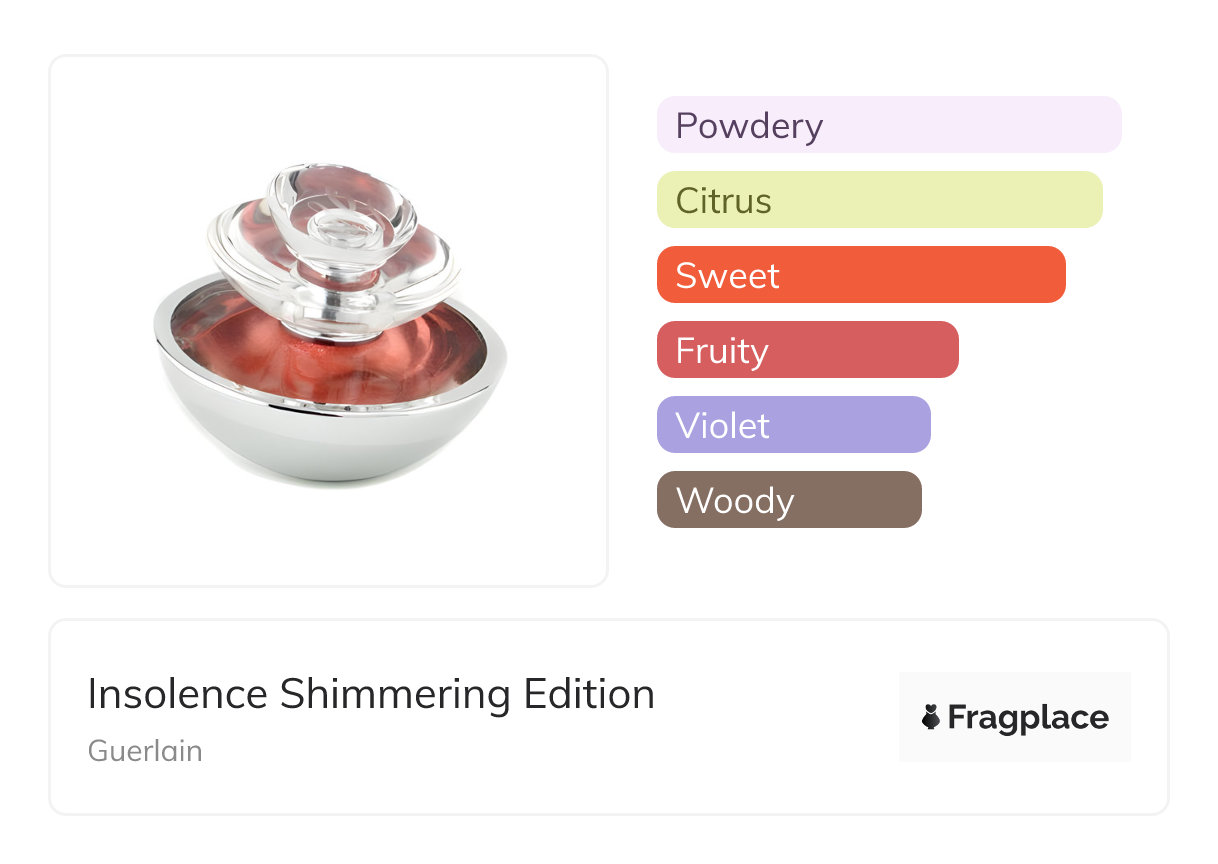
Task: Click the Fragplace brand name text
Action: pyautogui.click(x=1028, y=718)
